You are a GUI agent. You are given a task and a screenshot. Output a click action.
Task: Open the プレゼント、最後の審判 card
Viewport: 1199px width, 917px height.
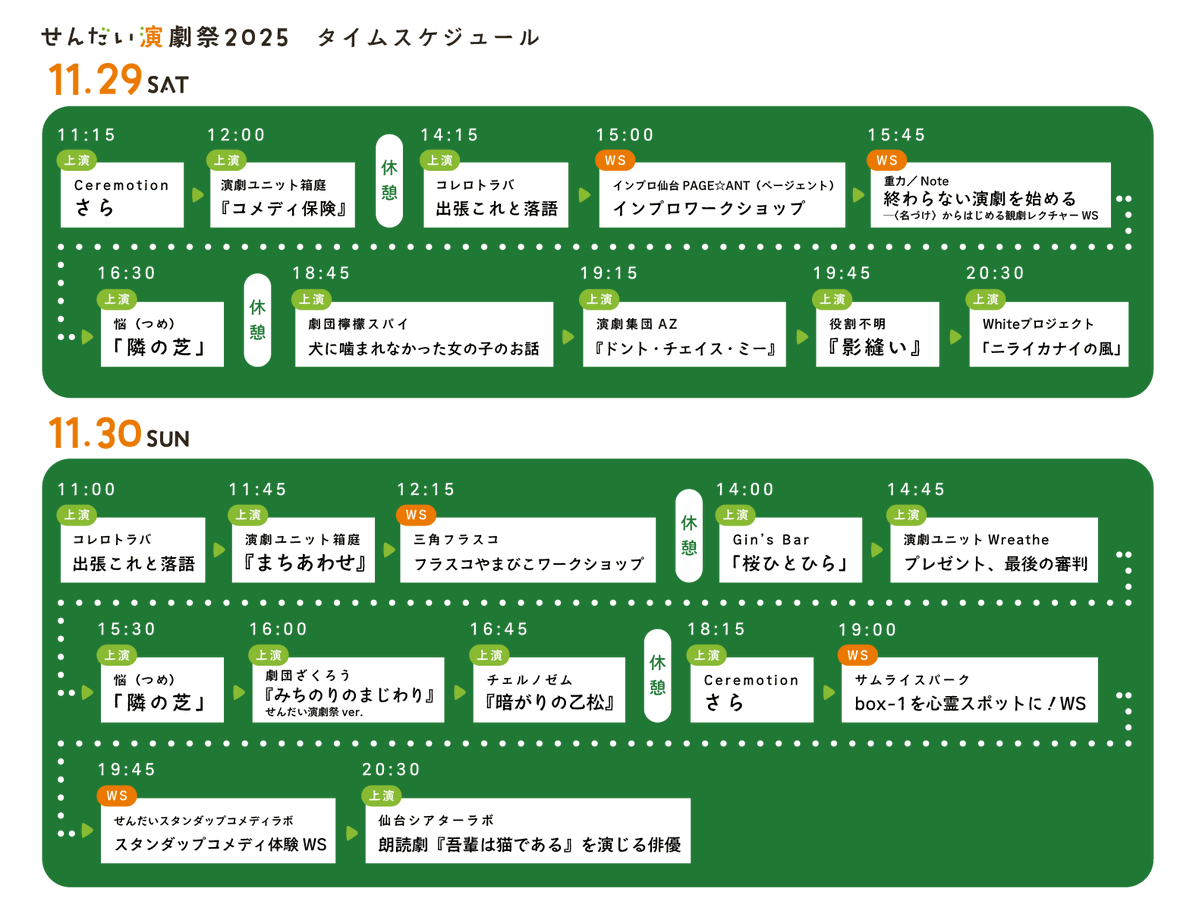[x=994, y=550]
